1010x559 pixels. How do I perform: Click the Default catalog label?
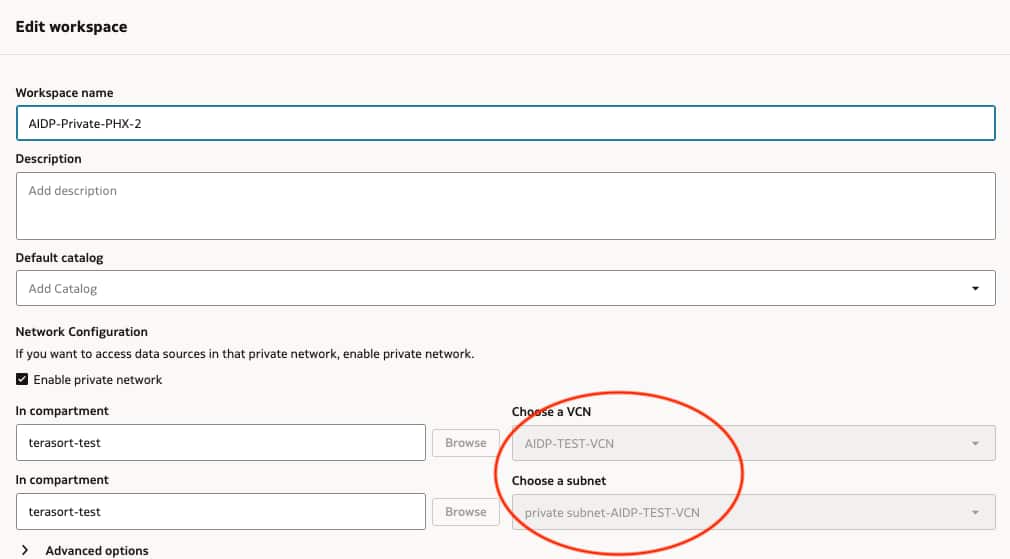tap(59, 258)
